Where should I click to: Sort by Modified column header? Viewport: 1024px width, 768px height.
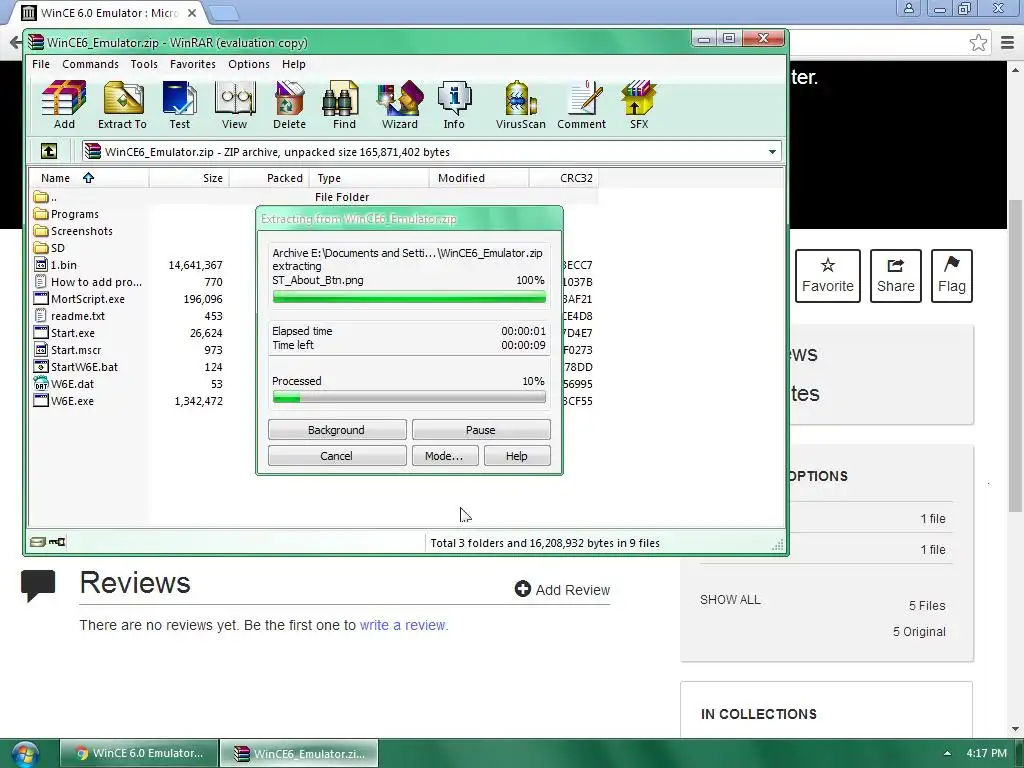pyautogui.click(x=479, y=178)
